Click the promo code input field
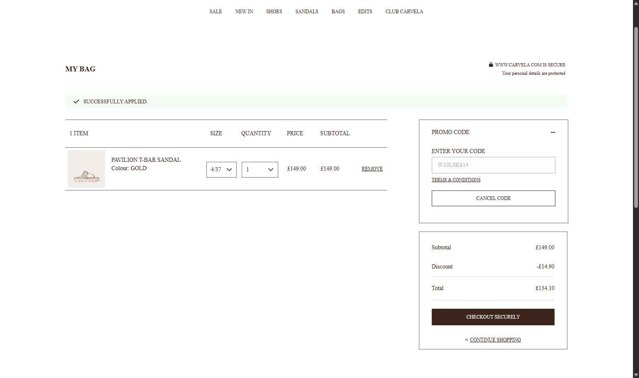Image resolution: width=639 pixels, height=378 pixels. pyautogui.click(x=493, y=165)
